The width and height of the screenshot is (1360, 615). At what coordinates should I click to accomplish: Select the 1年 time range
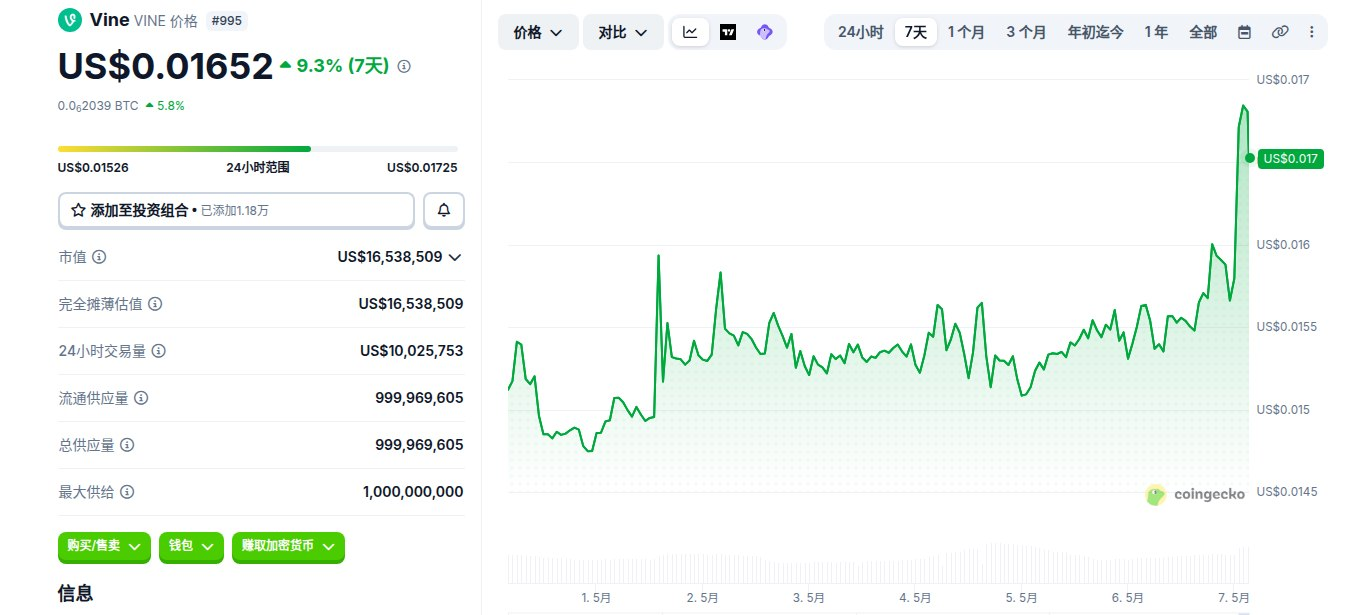click(x=1156, y=32)
